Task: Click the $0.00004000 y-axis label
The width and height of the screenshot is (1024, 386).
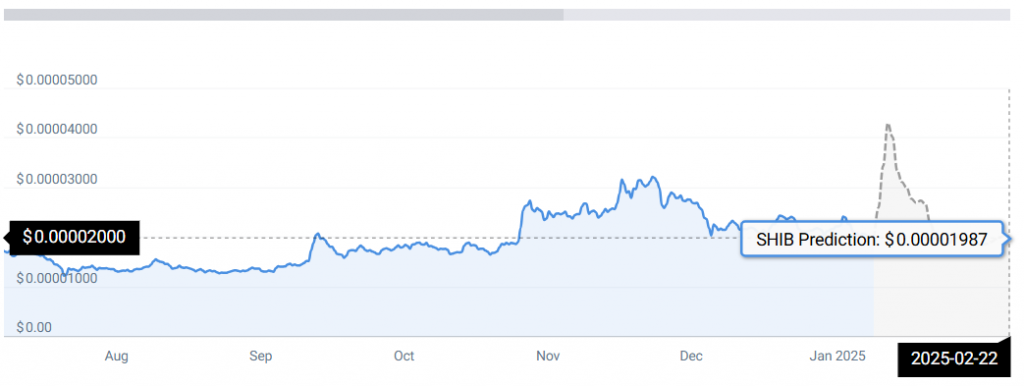Action: 57,129
